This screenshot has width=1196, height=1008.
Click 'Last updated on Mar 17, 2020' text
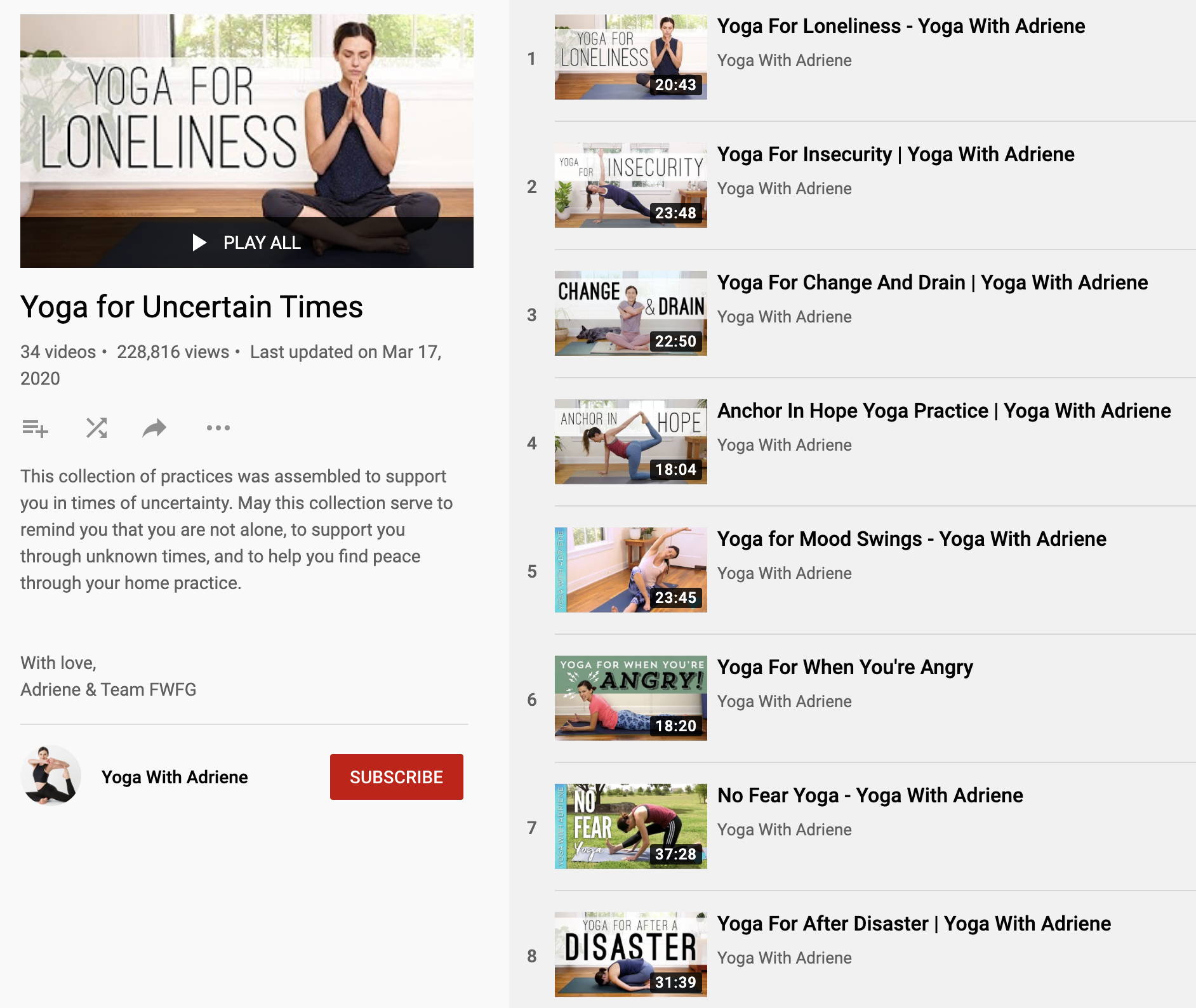[231, 365]
